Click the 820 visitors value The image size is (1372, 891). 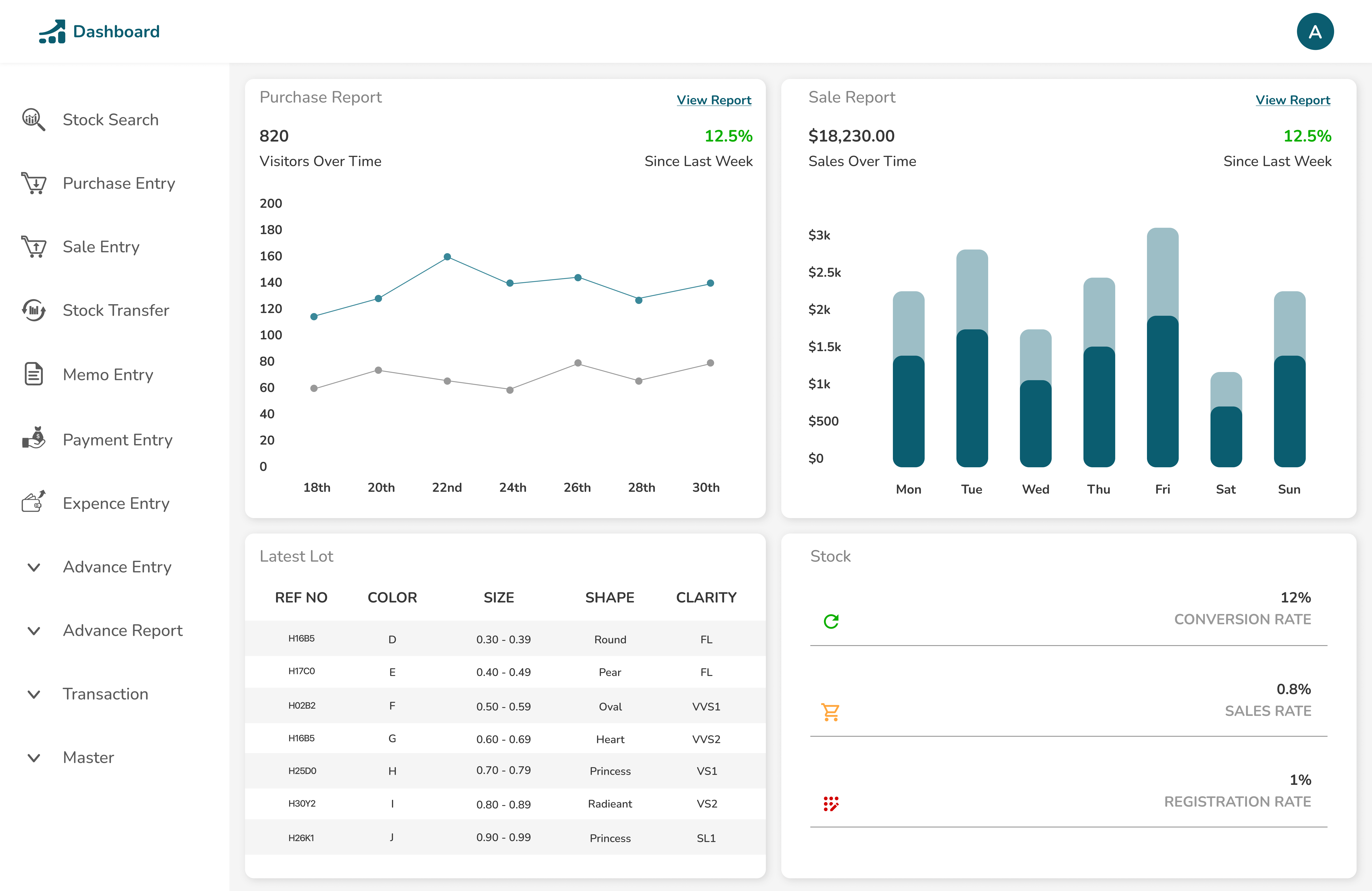click(x=274, y=136)
